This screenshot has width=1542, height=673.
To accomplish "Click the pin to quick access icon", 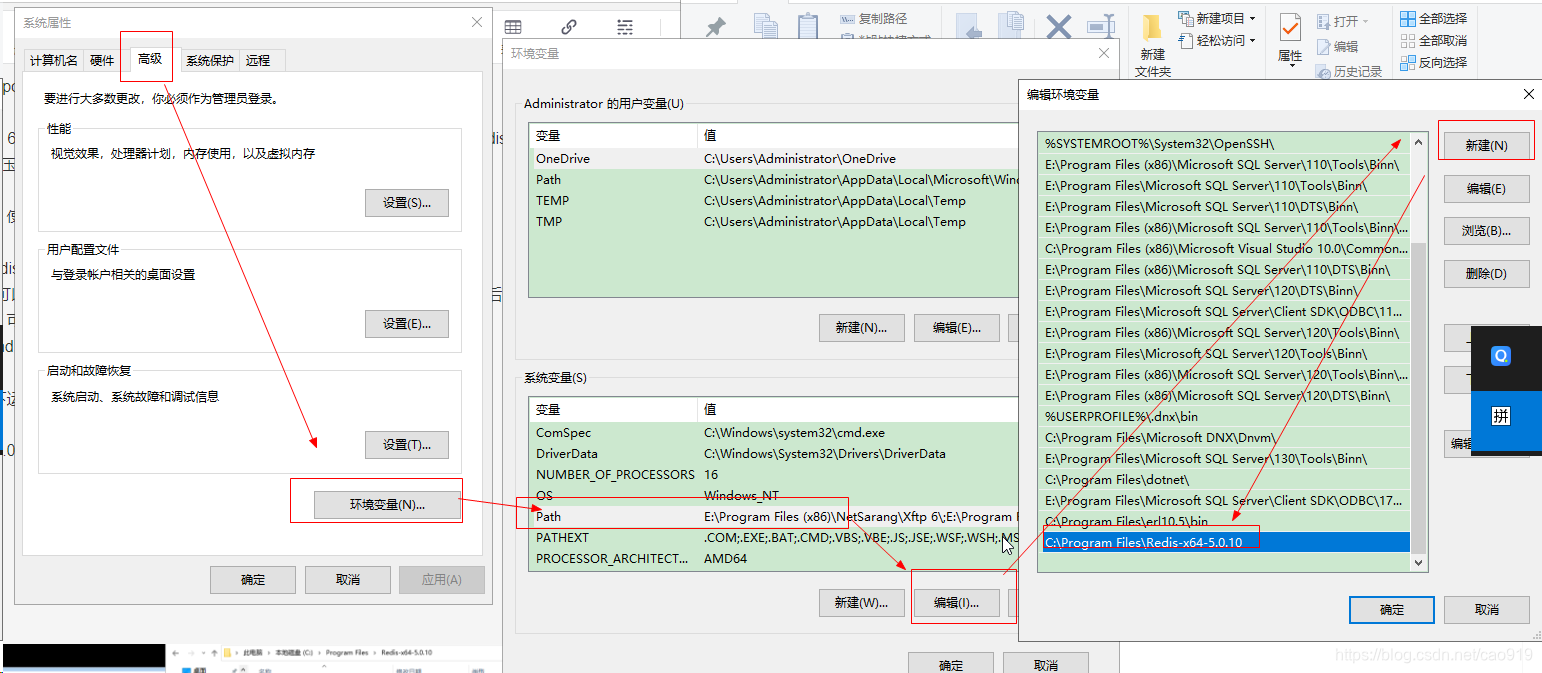I will 716,29.
